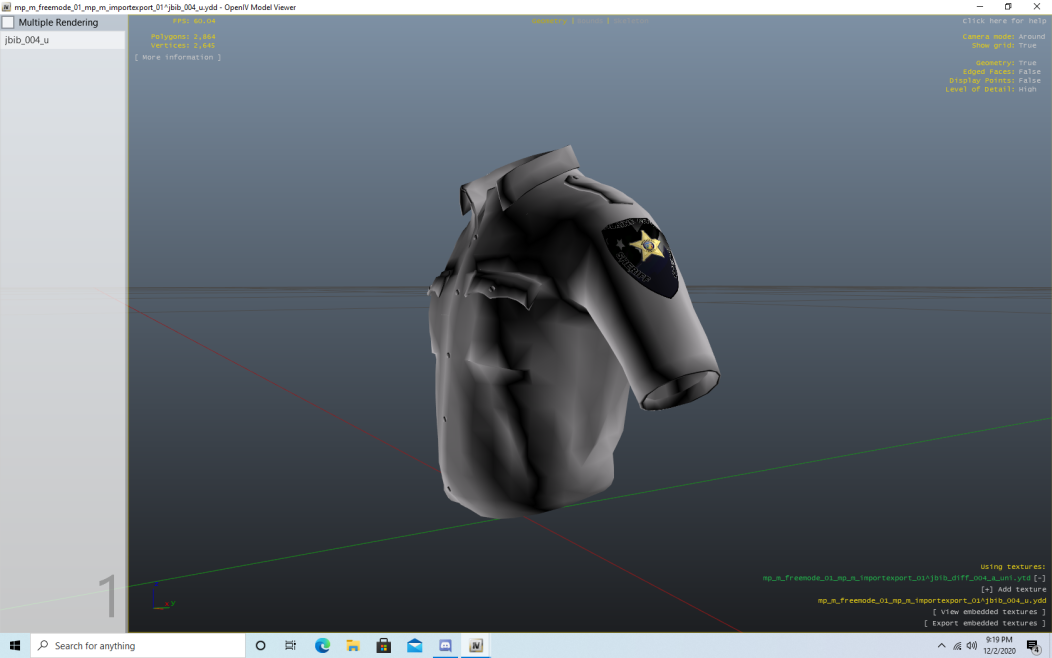Viewport: 1052px width, 658px height.
Task: Open OpenIV from the taskbar
Action: pyautogui.click(x=476, y=646)
